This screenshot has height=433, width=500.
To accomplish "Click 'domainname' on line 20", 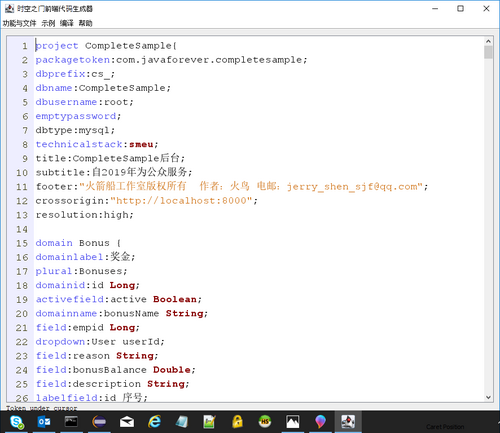I will click(x=66, y=313).
